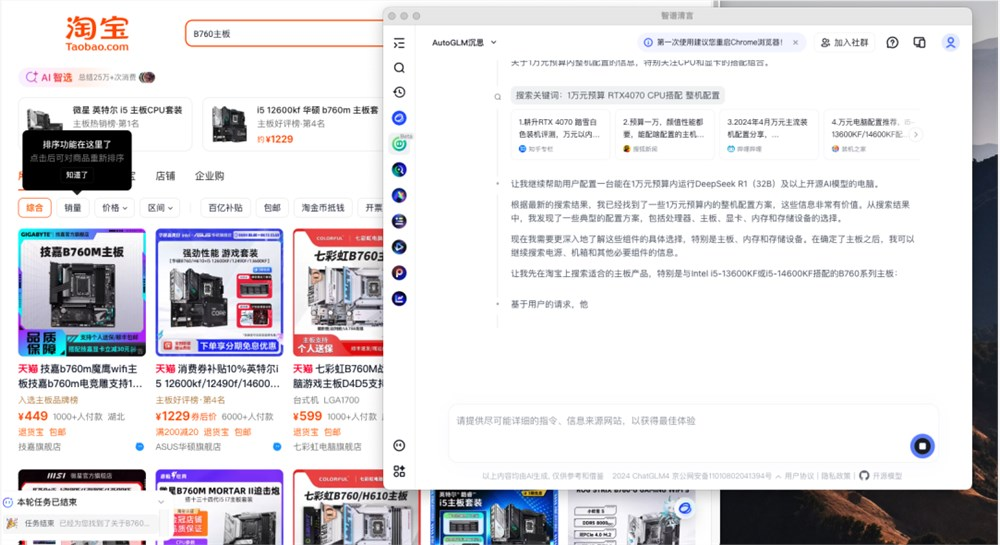Open the 技嘉b760m魔鹰wifi主板 product title
1000x545 pixels.
click(x=80, y=376)
